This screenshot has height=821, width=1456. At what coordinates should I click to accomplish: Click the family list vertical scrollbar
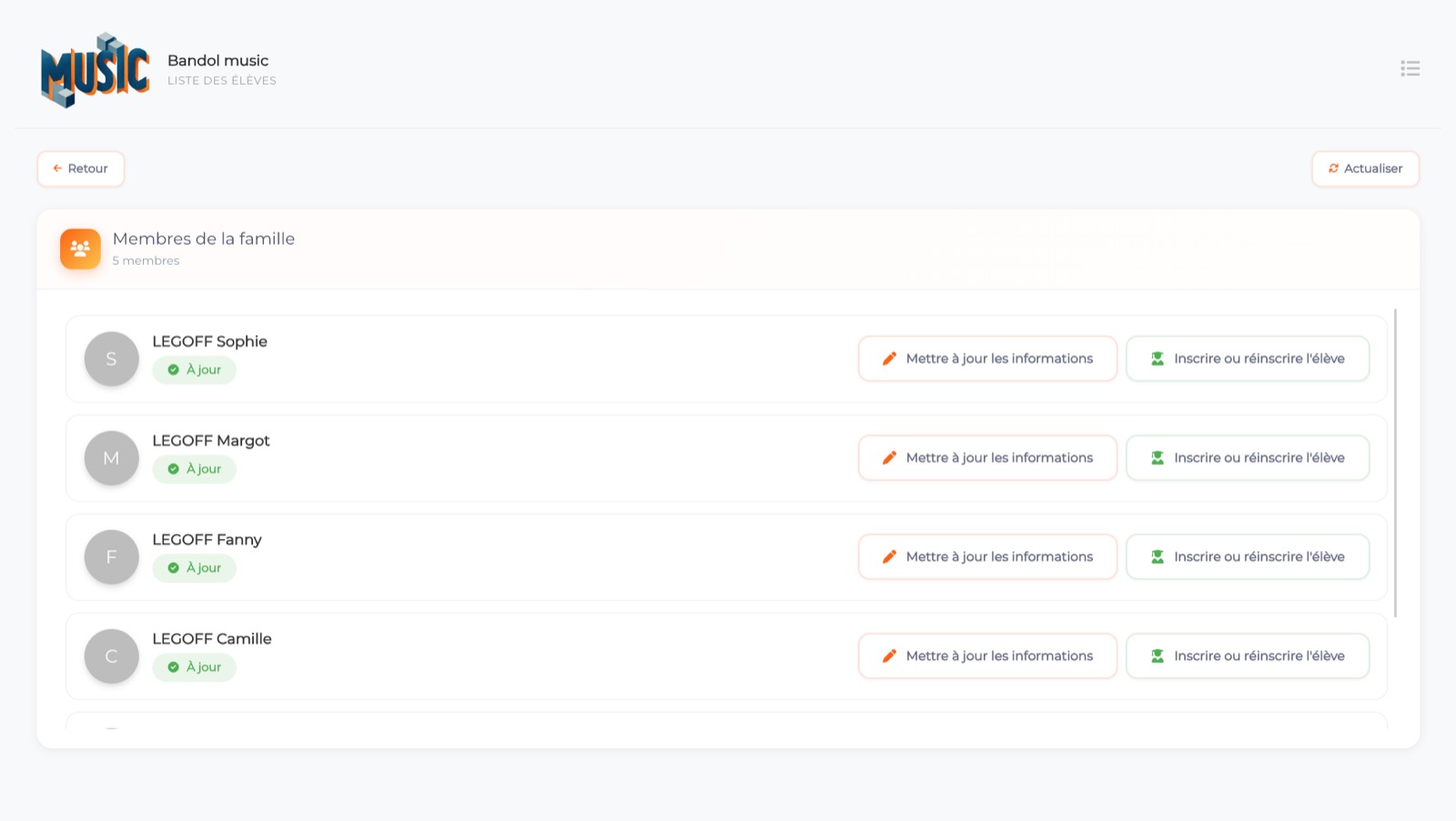(1395, 462)
